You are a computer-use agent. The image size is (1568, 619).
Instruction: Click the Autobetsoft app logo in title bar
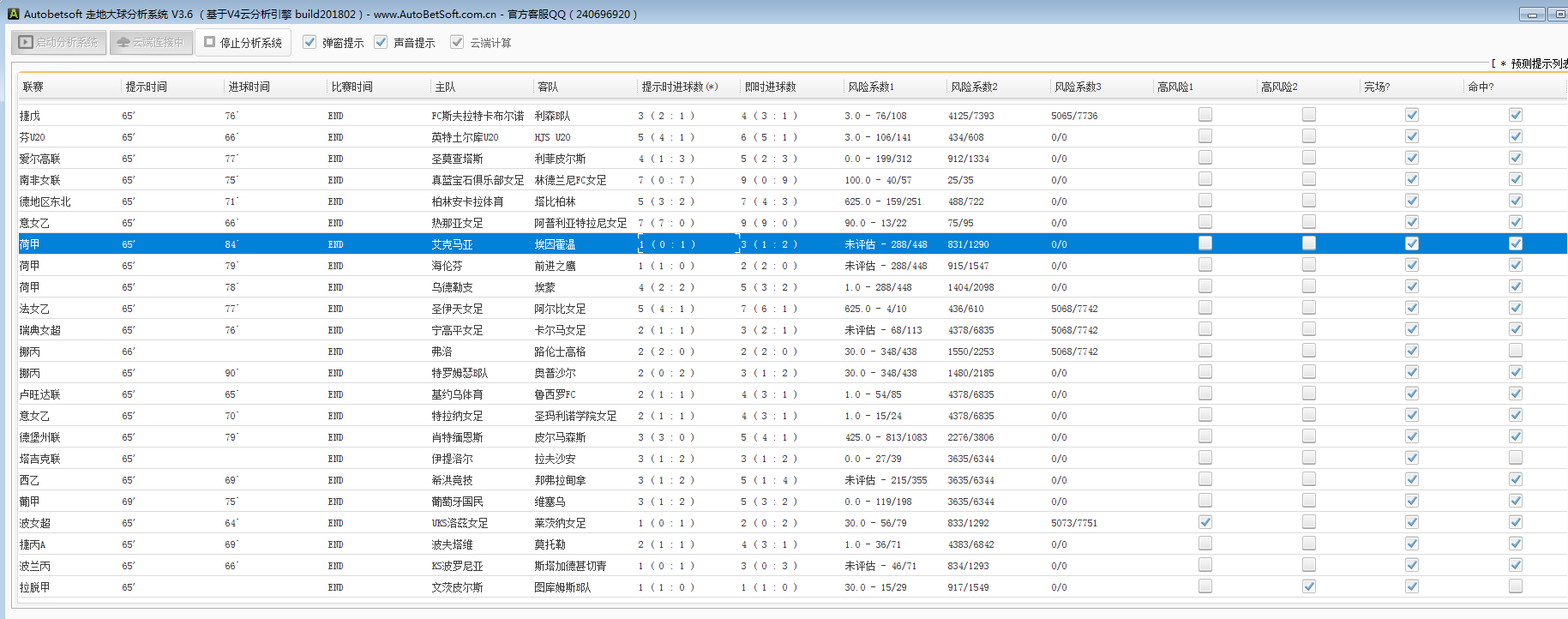tap(13, 14)
